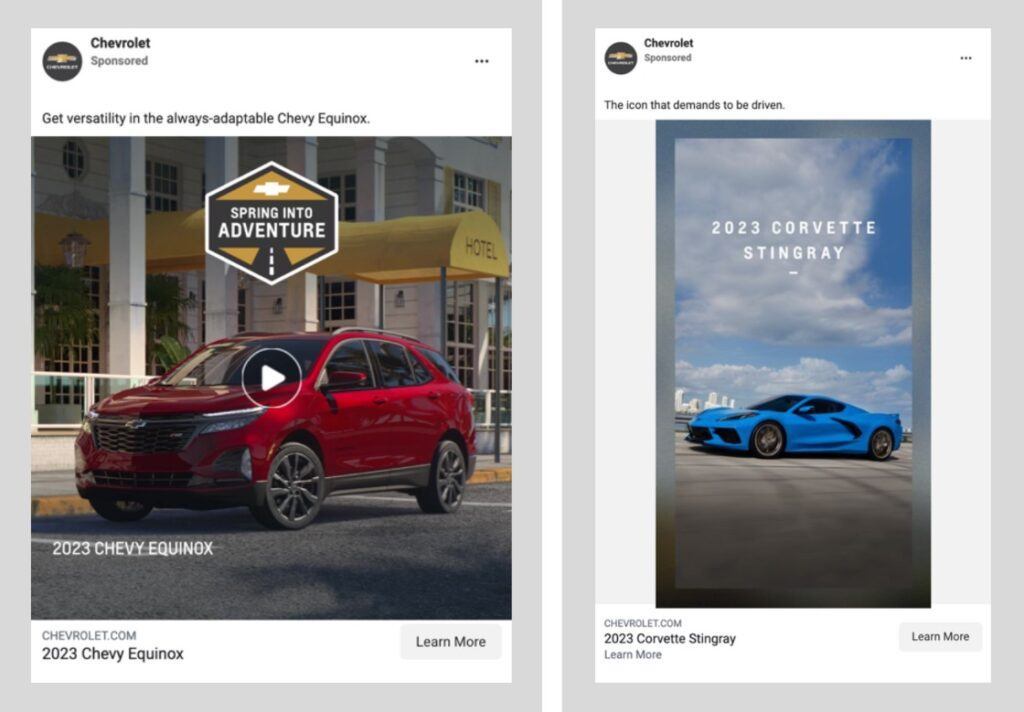Click the Spring Into Adventure badge
This screenshot has width=1024, height=712.
click(271, 223)
